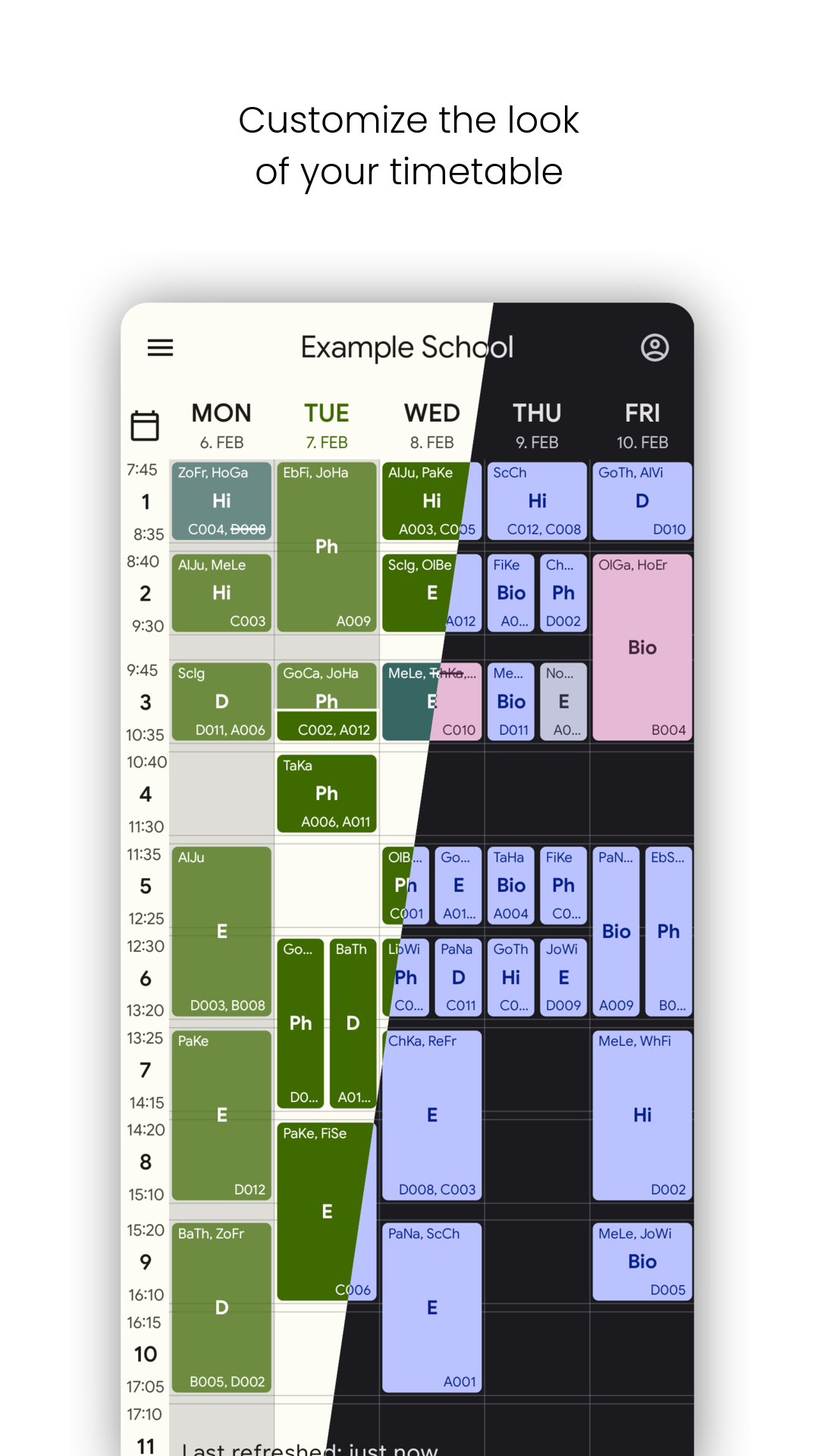819x1456 pixels.
Task: Open the hamburger navigation menu
Action: [160, 348]
